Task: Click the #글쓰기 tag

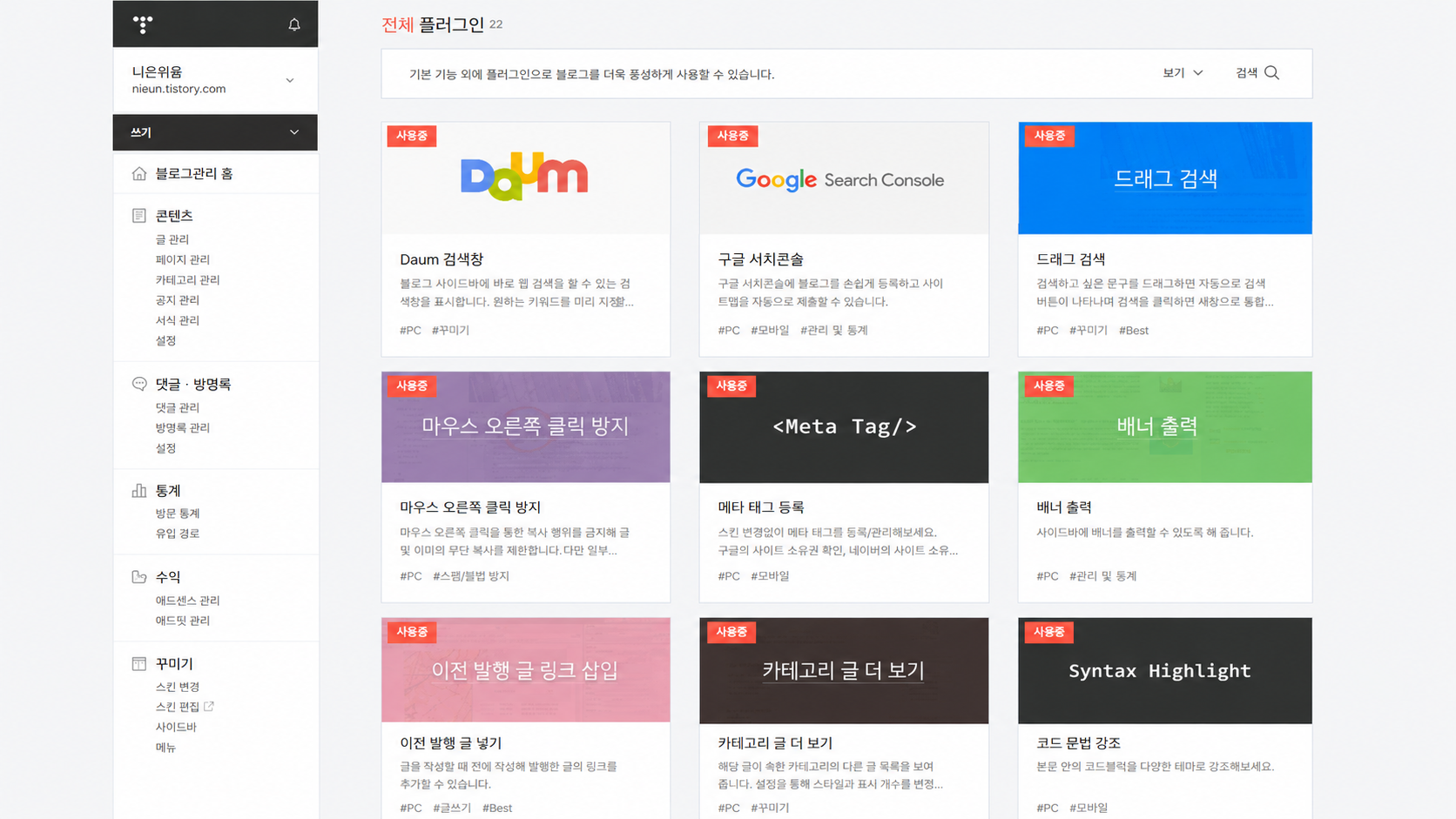Action: click(452, 809)
